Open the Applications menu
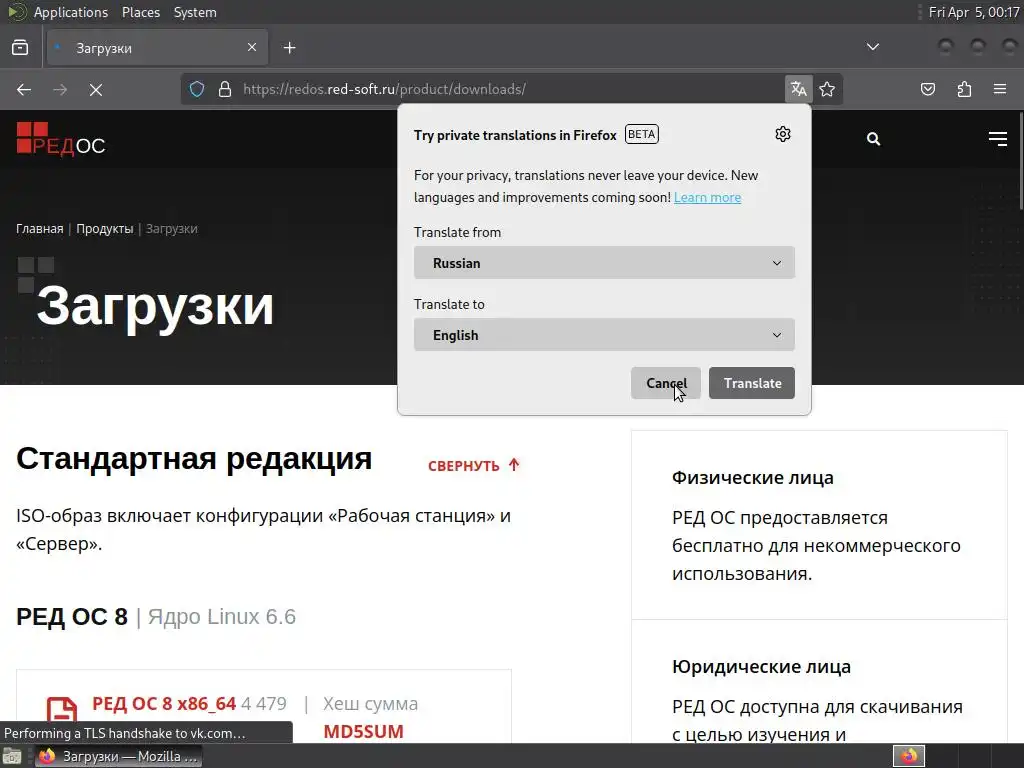 point(71,12)
